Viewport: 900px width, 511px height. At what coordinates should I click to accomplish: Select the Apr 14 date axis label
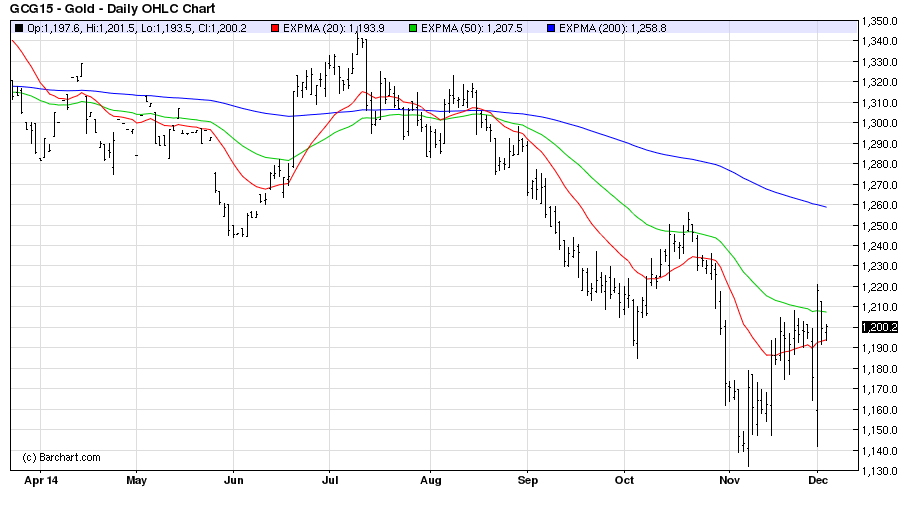click(x=40, y=481)
